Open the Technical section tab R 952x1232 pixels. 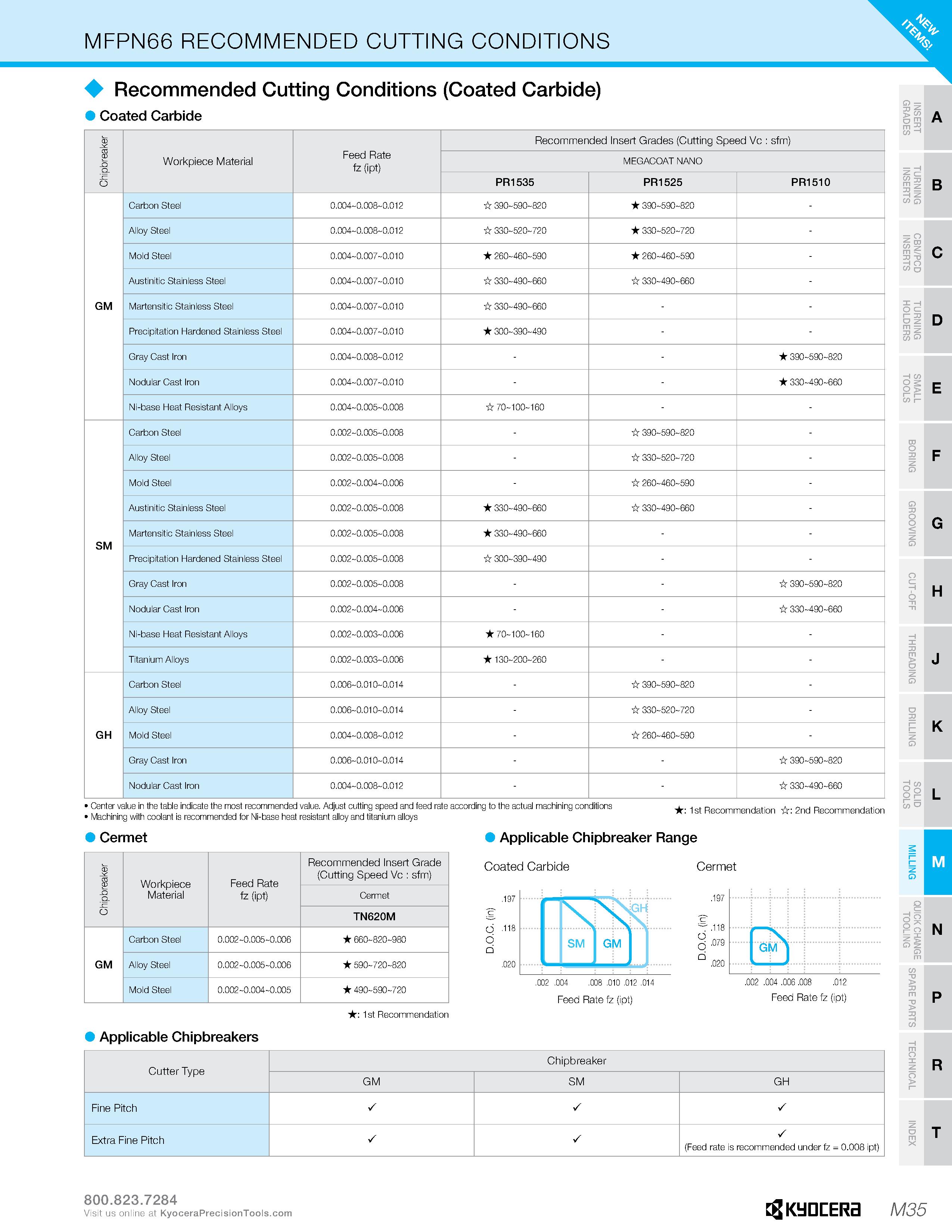(x=925, y=1065)
